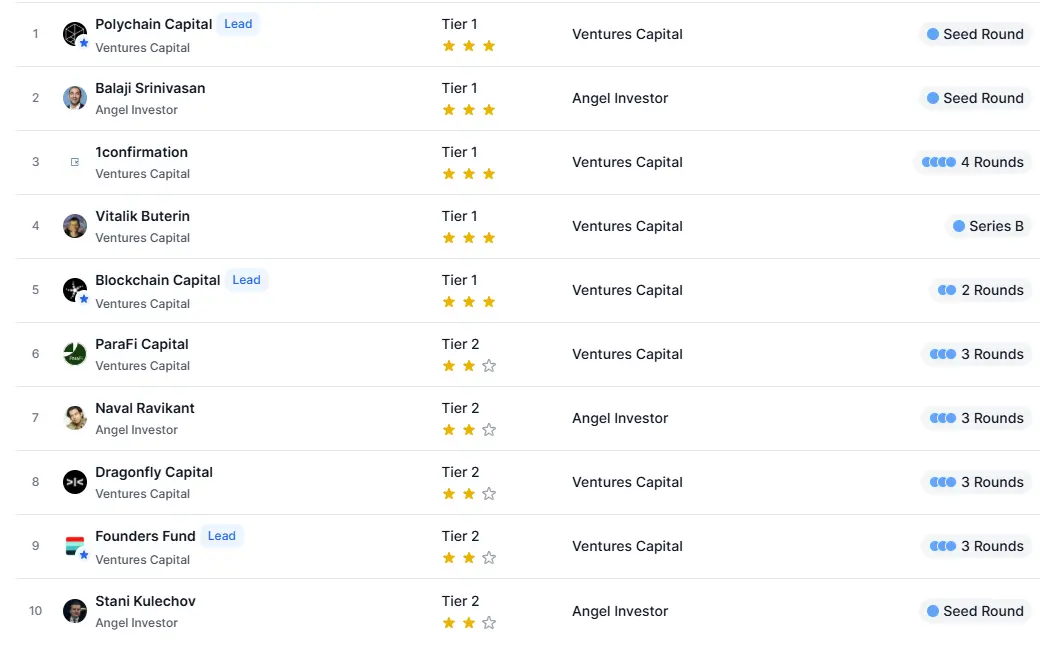
Task: Click the Series B badge for Vitalik Buterin
Action: pyautogui.click(x=988, y=226)
